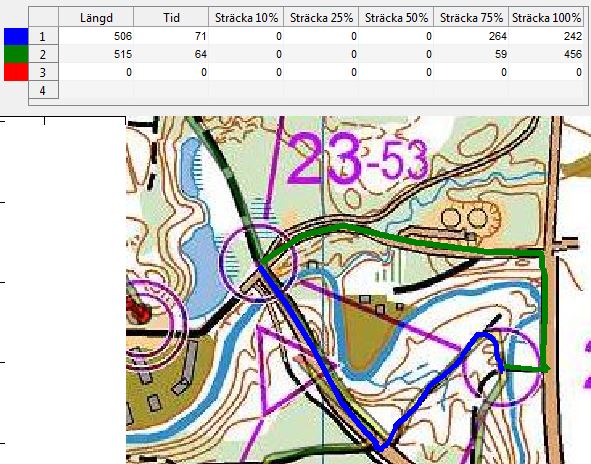Select row header 1

43,36
